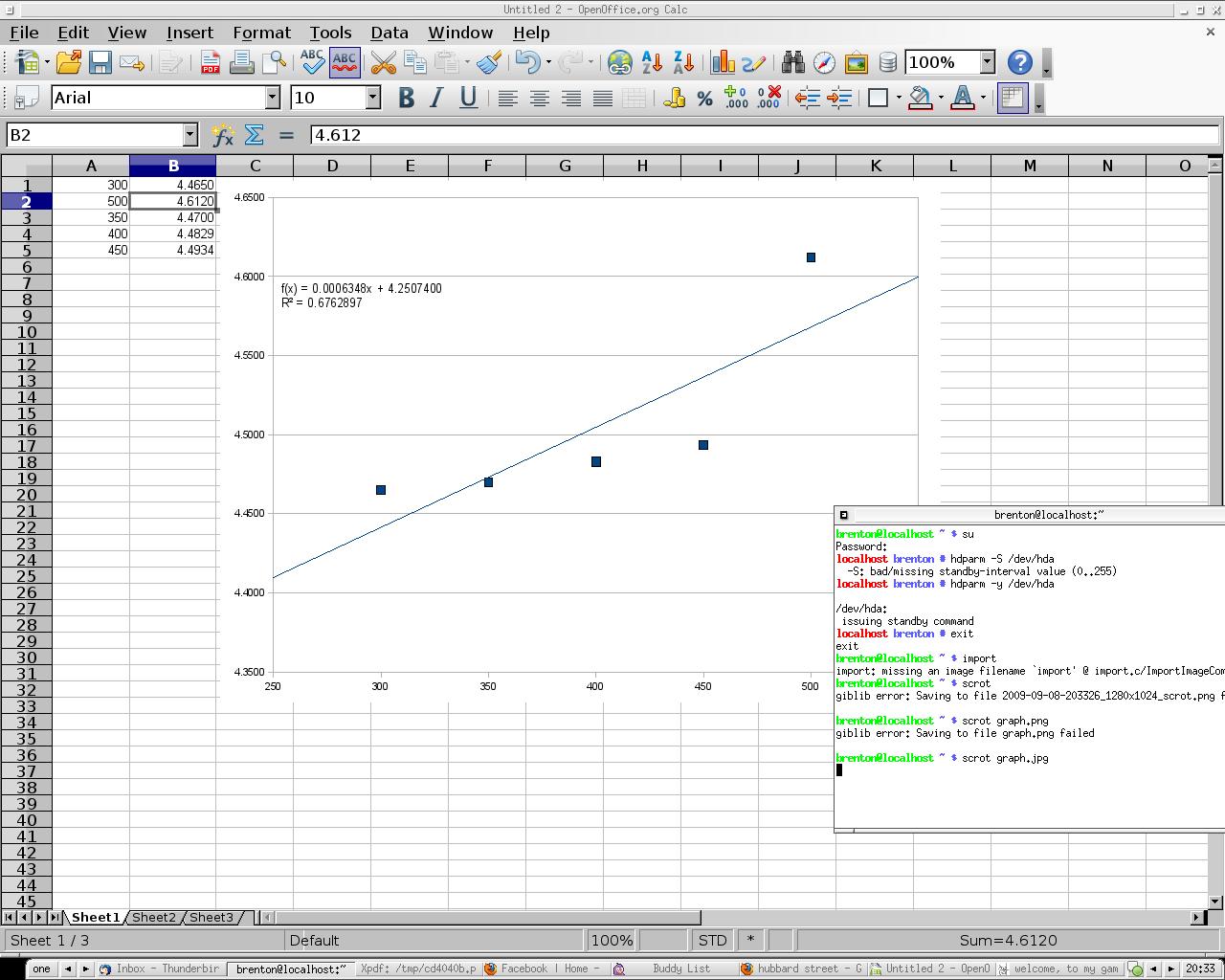Apply the Font Color swatch
The width and height of the screenshot is (1225, 980).
click(x=963, y=98)
